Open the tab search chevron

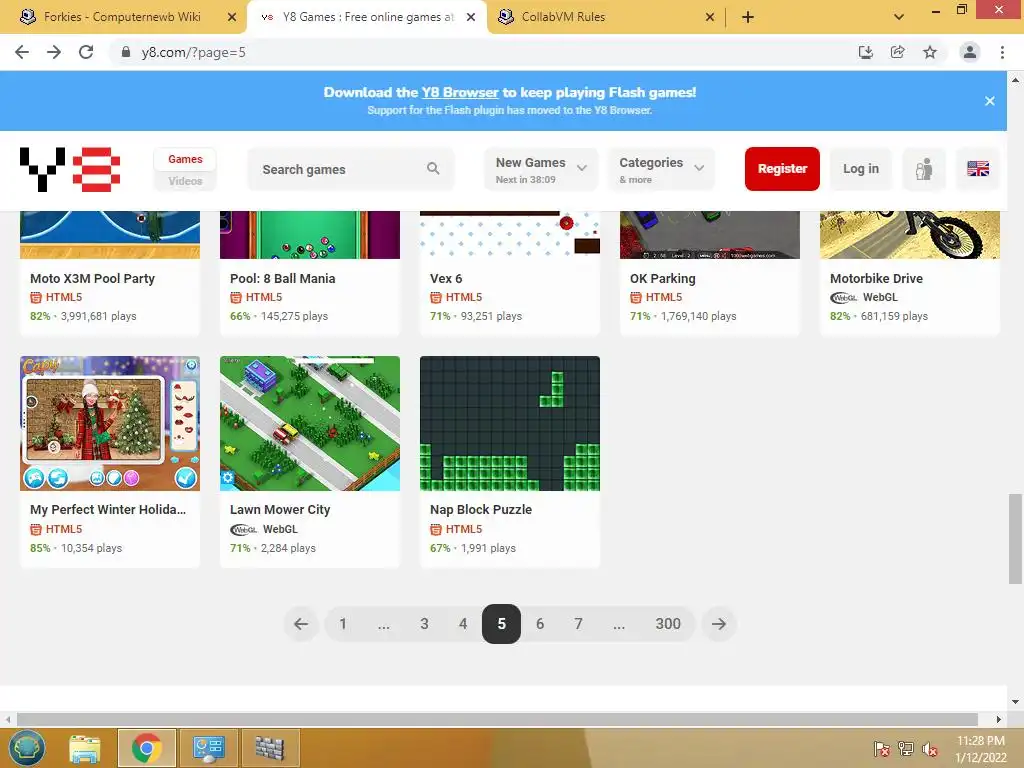(x=899, y=17)
